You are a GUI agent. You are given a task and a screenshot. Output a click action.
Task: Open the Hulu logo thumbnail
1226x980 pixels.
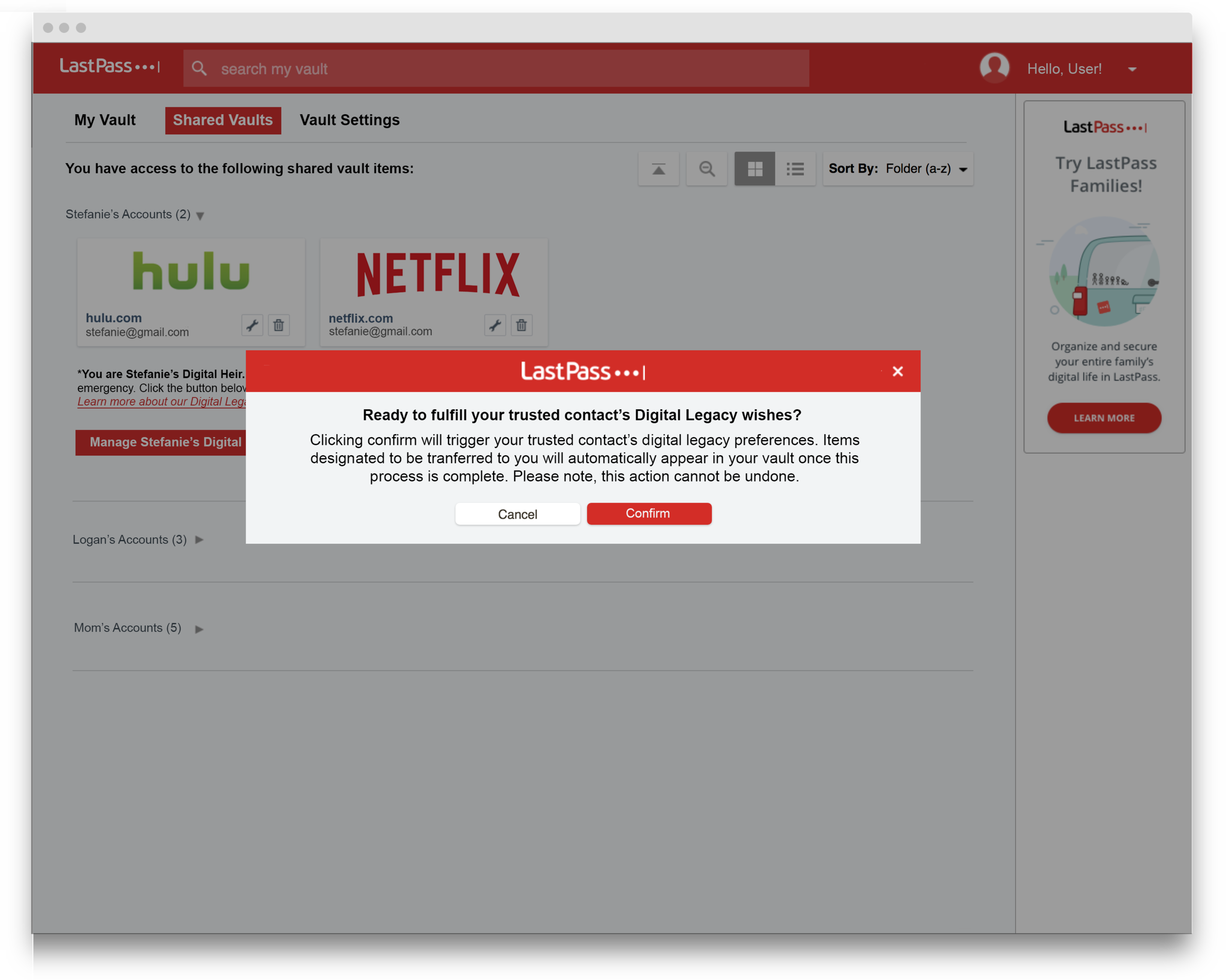[191, 271]
